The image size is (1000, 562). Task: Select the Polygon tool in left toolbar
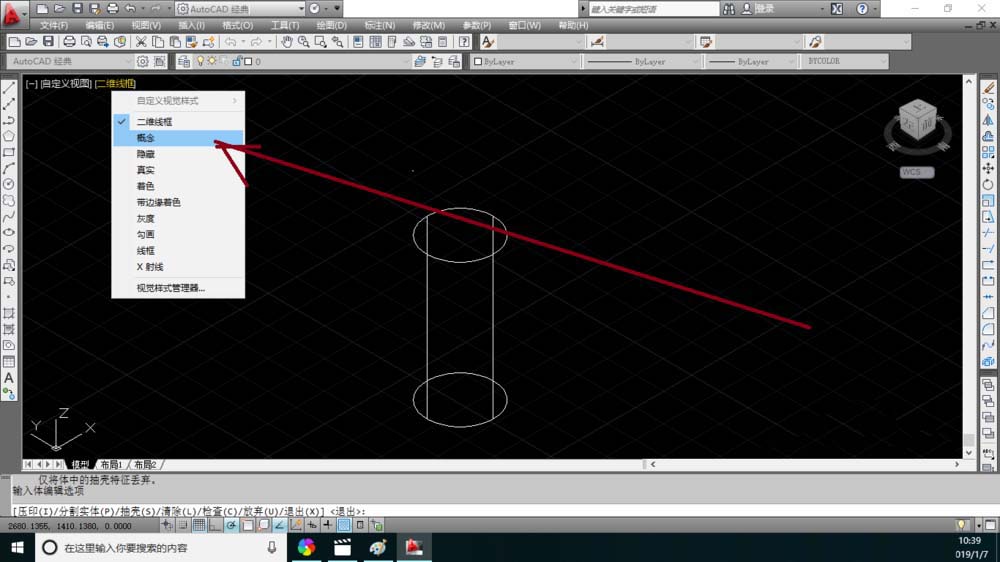(x=9, y=136)
